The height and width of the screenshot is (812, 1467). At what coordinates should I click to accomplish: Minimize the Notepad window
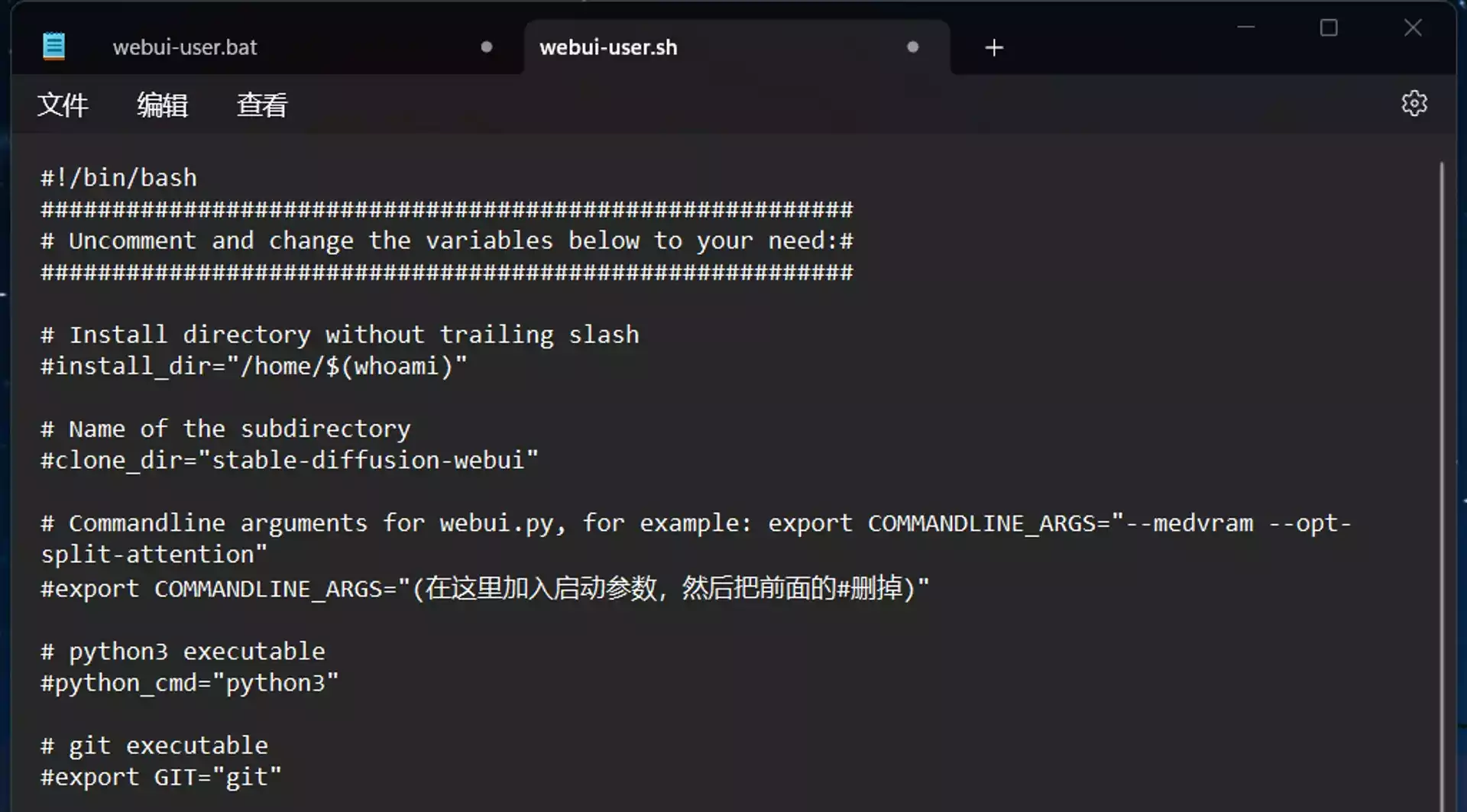point(1246,27)
